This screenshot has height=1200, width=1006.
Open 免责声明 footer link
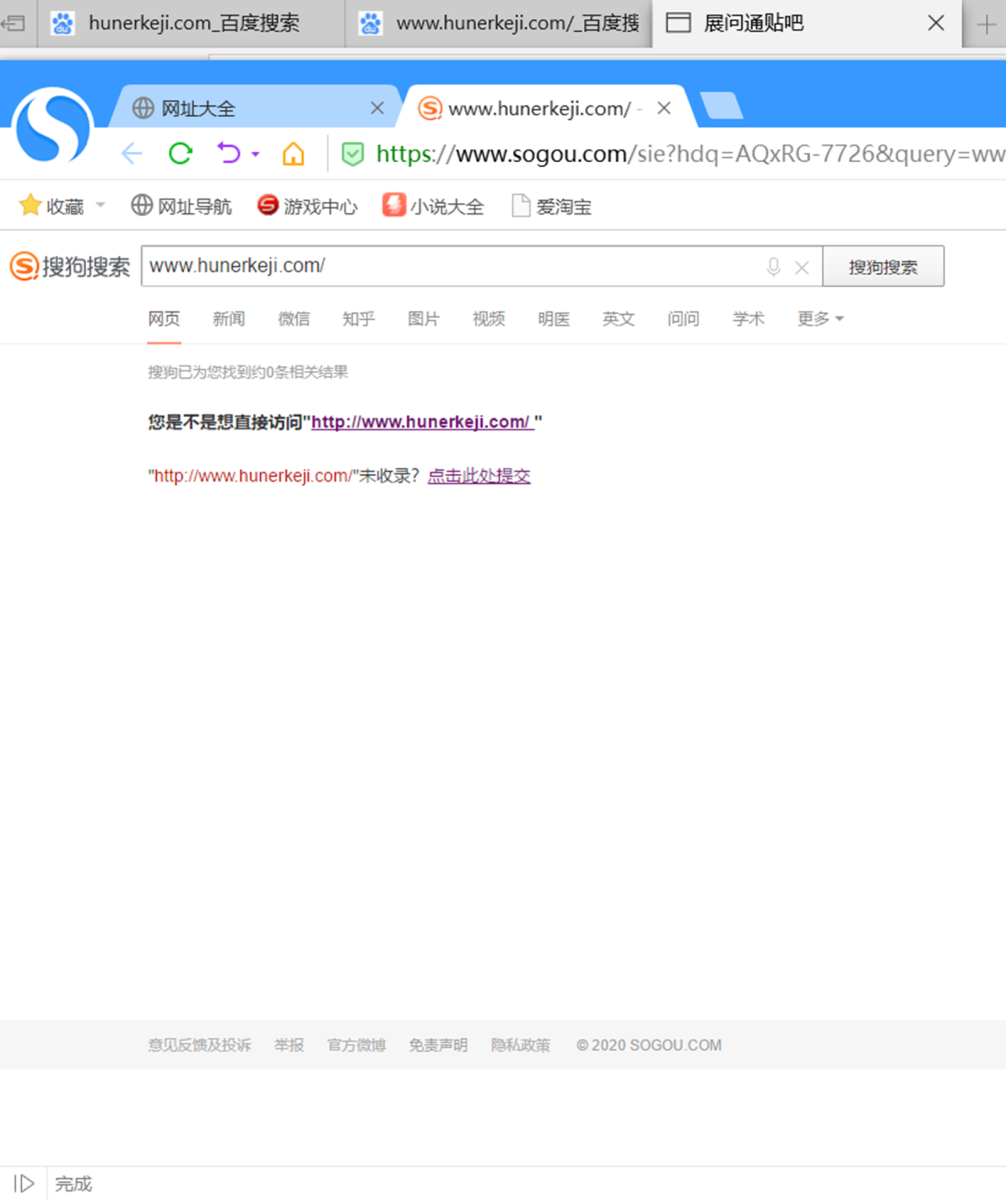pos(437,1045)
